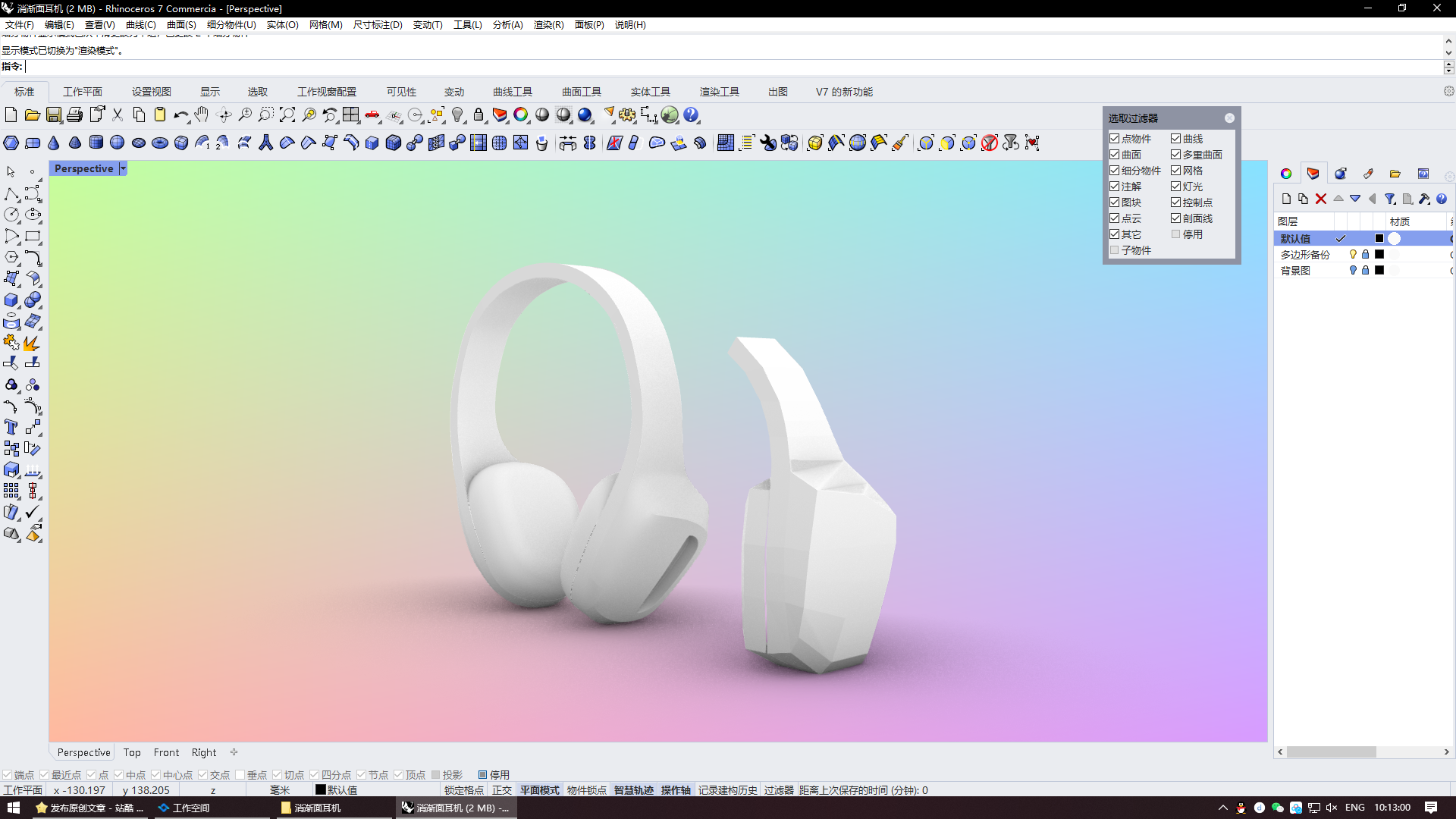Open the Perspective viewport dropdown arrow

point(123,168)
